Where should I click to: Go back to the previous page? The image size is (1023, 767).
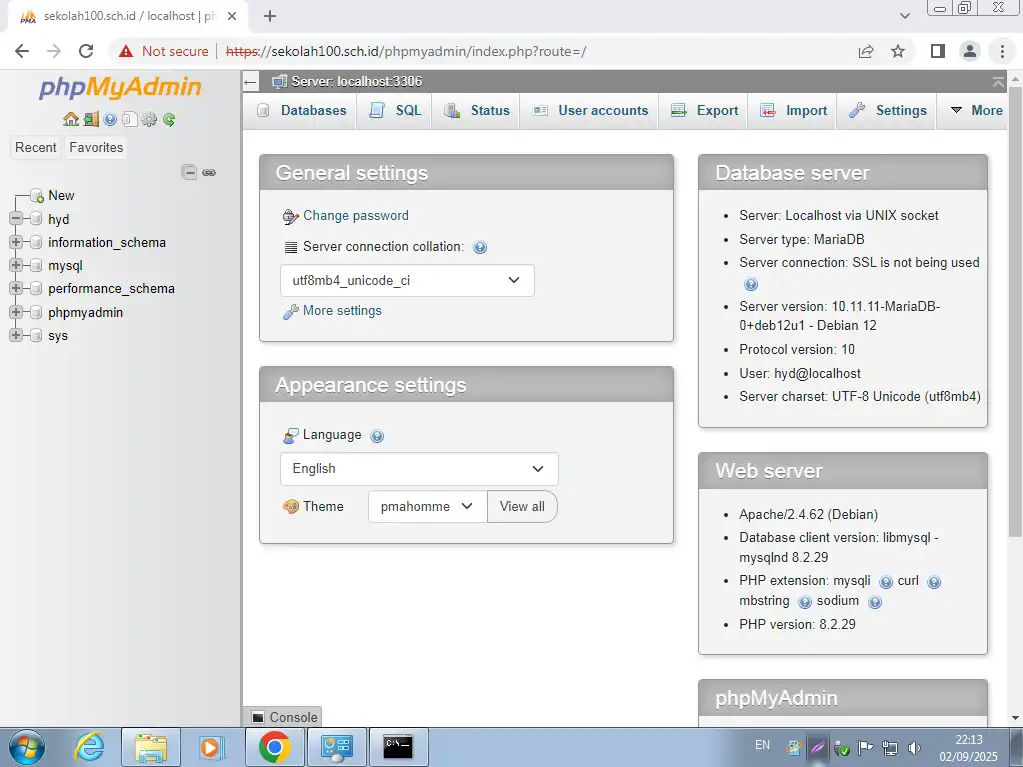pos(22,52)
